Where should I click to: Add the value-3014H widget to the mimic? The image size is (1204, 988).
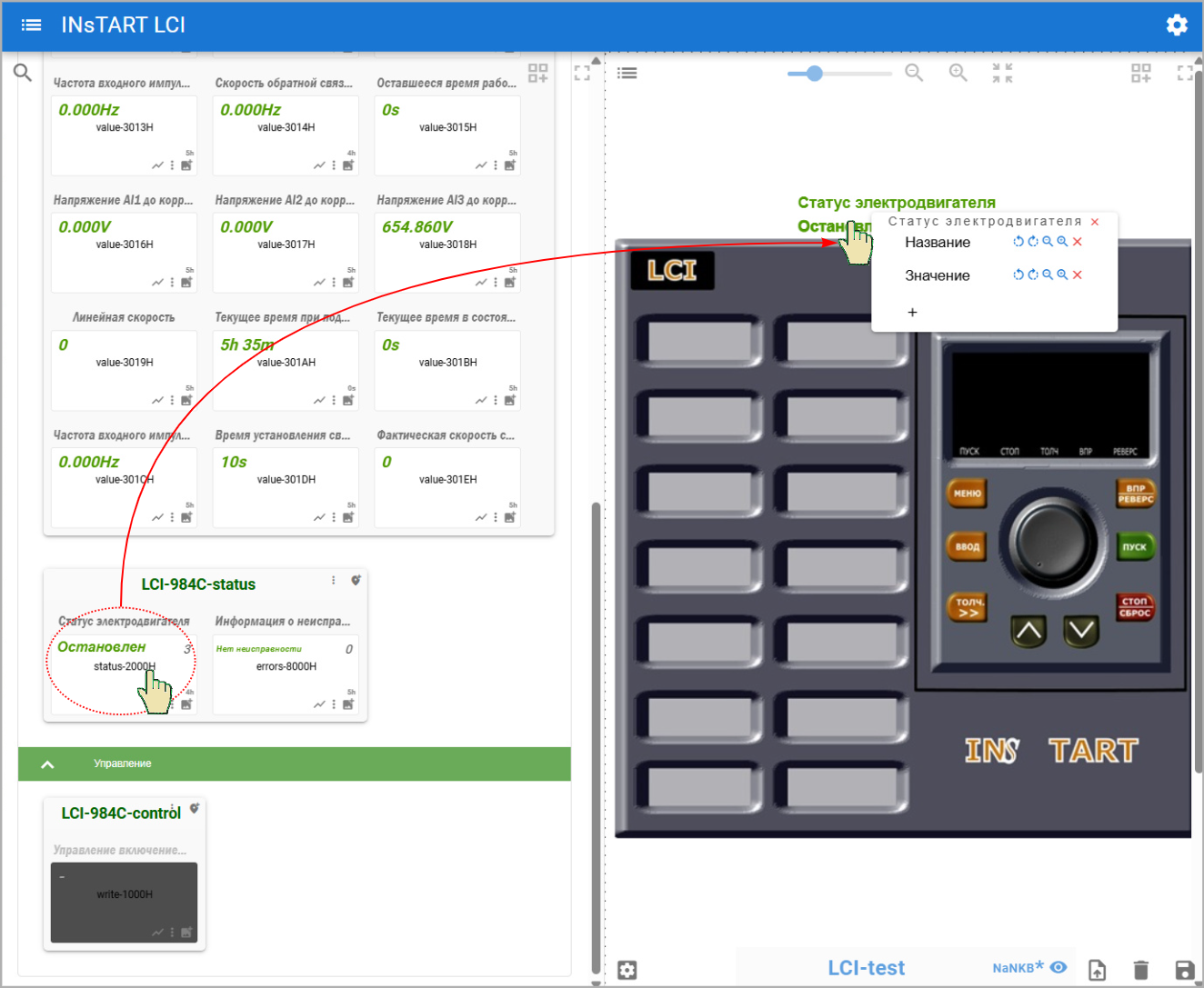tap(348, 165)
